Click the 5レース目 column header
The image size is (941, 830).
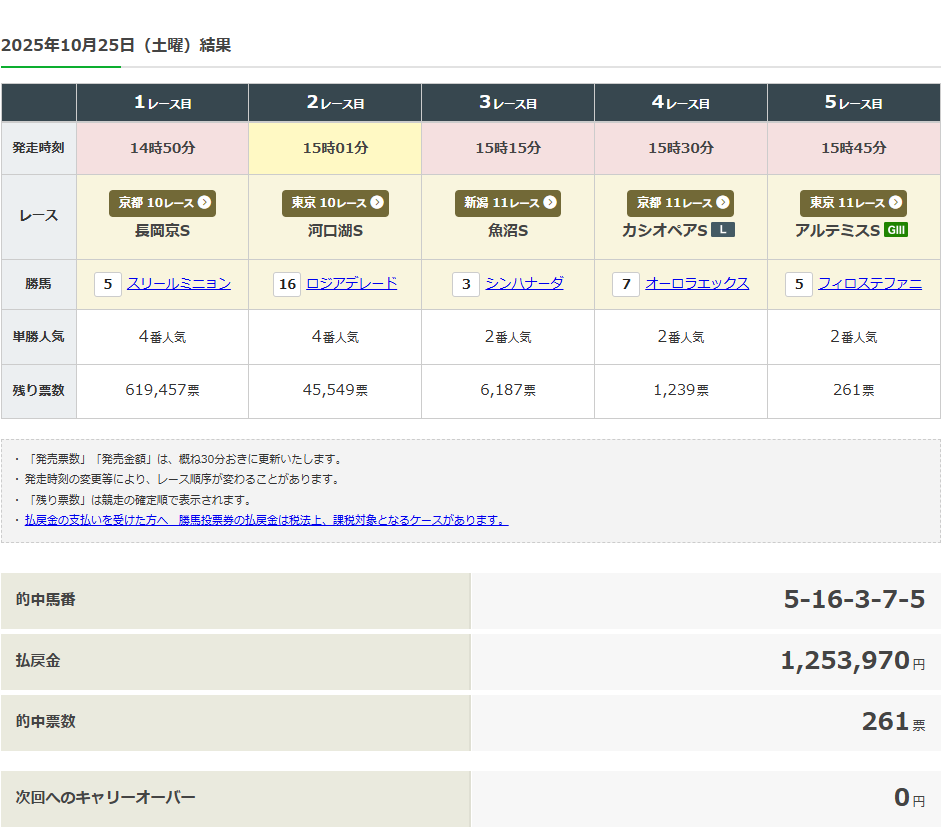pyautogui.click(x=853, y=103)
